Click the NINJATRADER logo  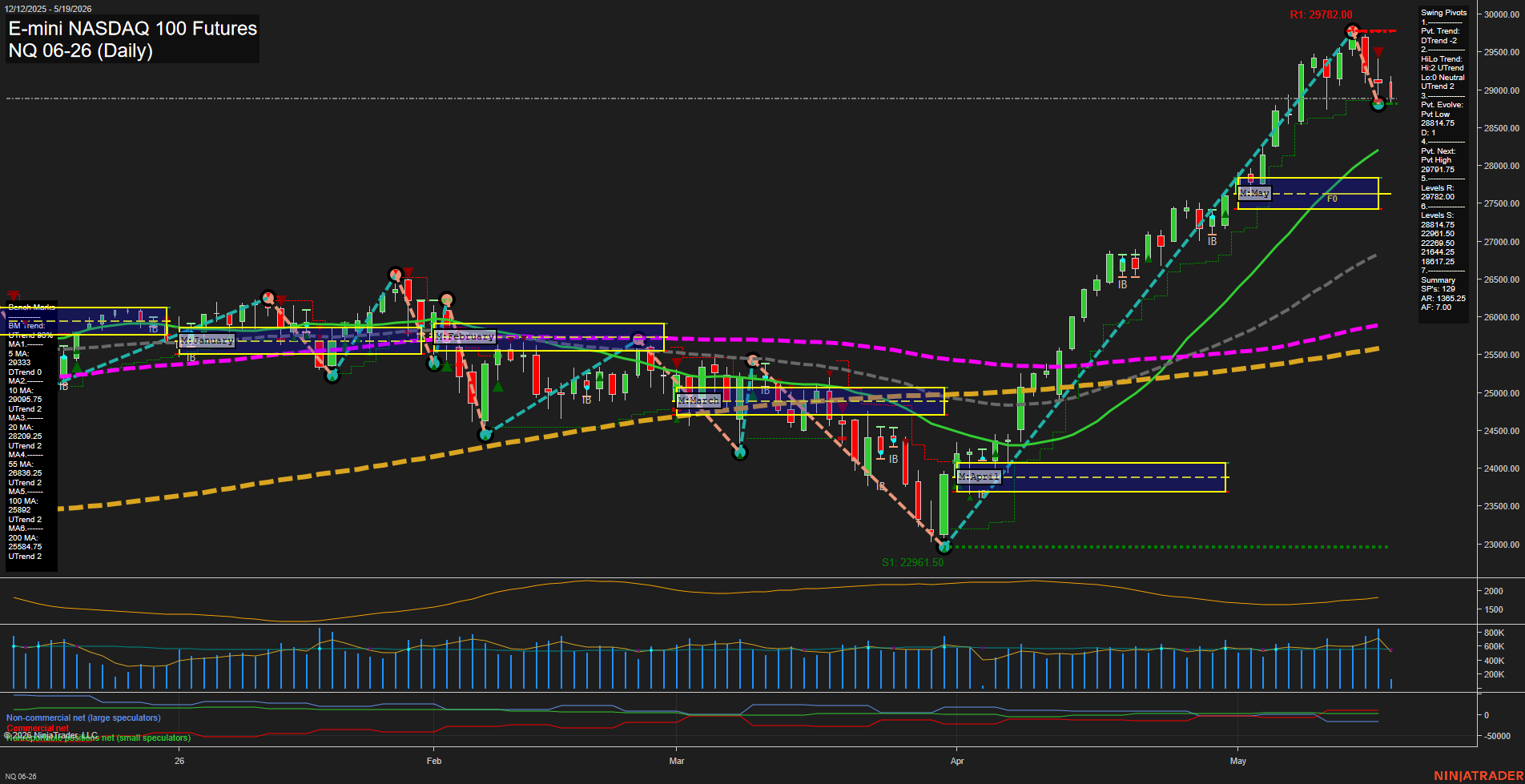[1479, 776]
